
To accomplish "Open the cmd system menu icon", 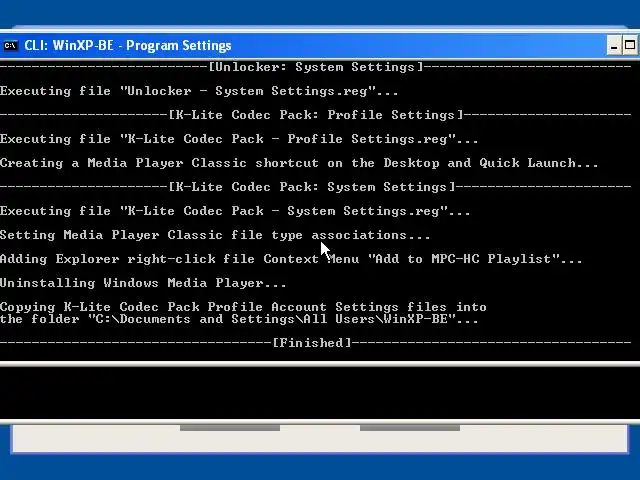I will 10,45.
